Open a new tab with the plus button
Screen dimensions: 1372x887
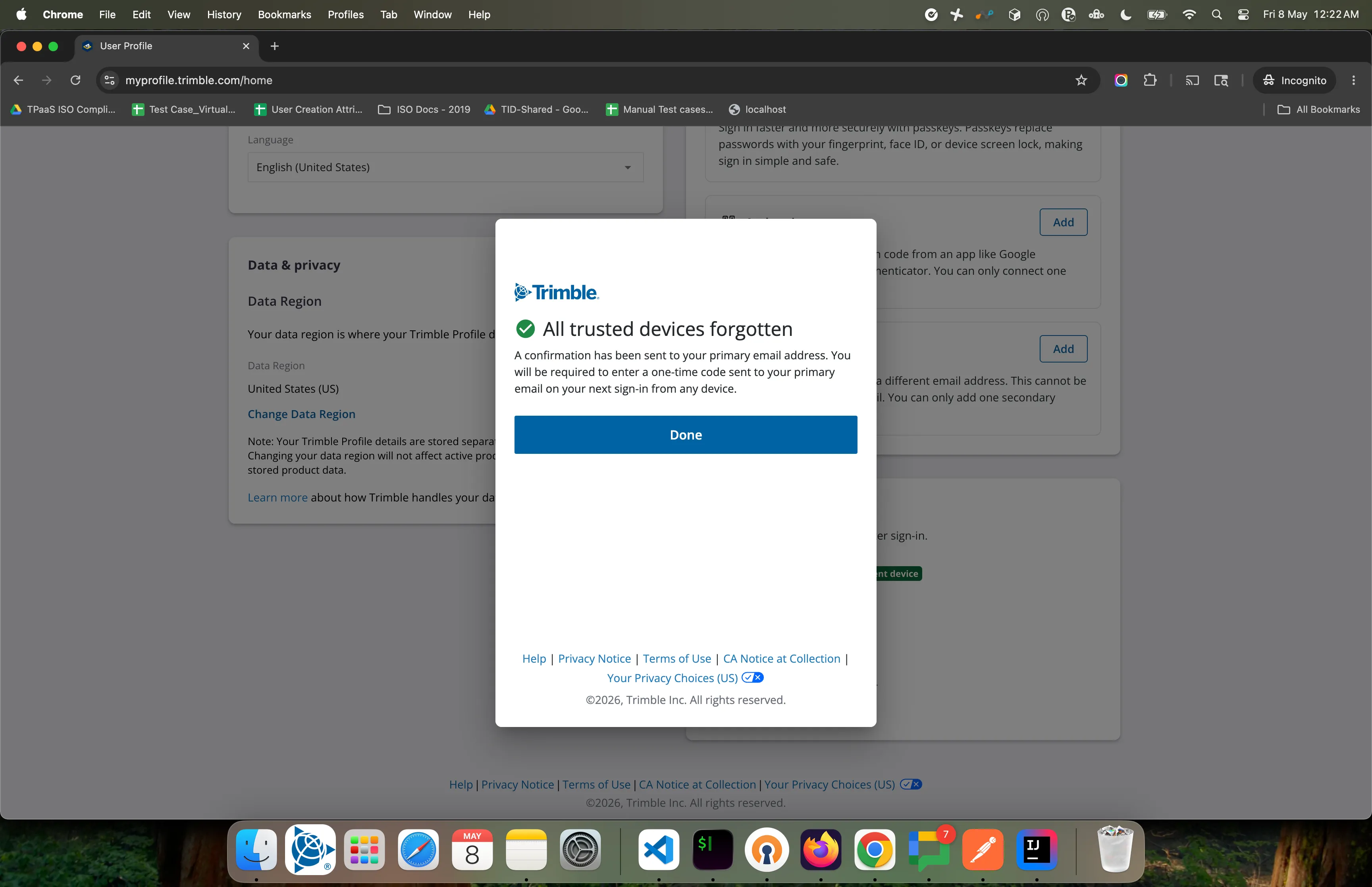click(x=275, y=46)
